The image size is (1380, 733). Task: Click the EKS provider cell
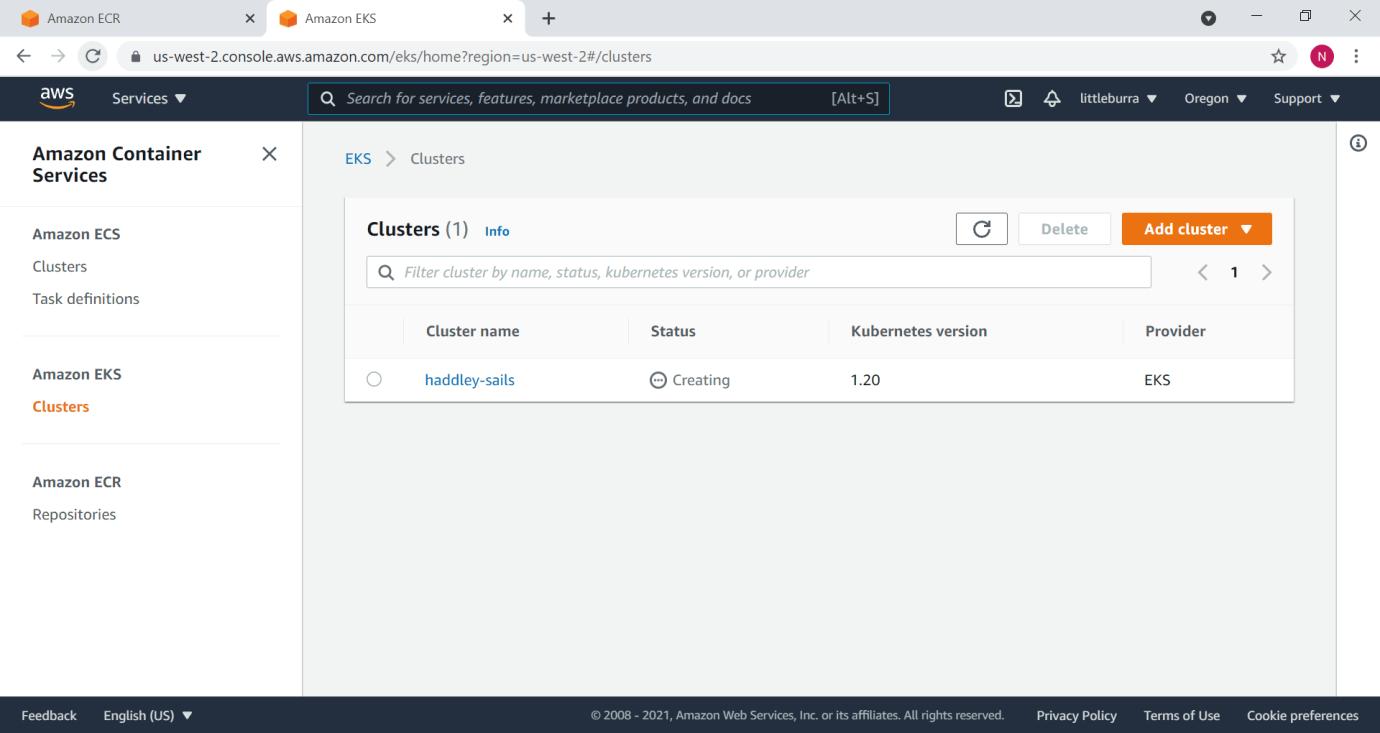[x=1157, y=380]
